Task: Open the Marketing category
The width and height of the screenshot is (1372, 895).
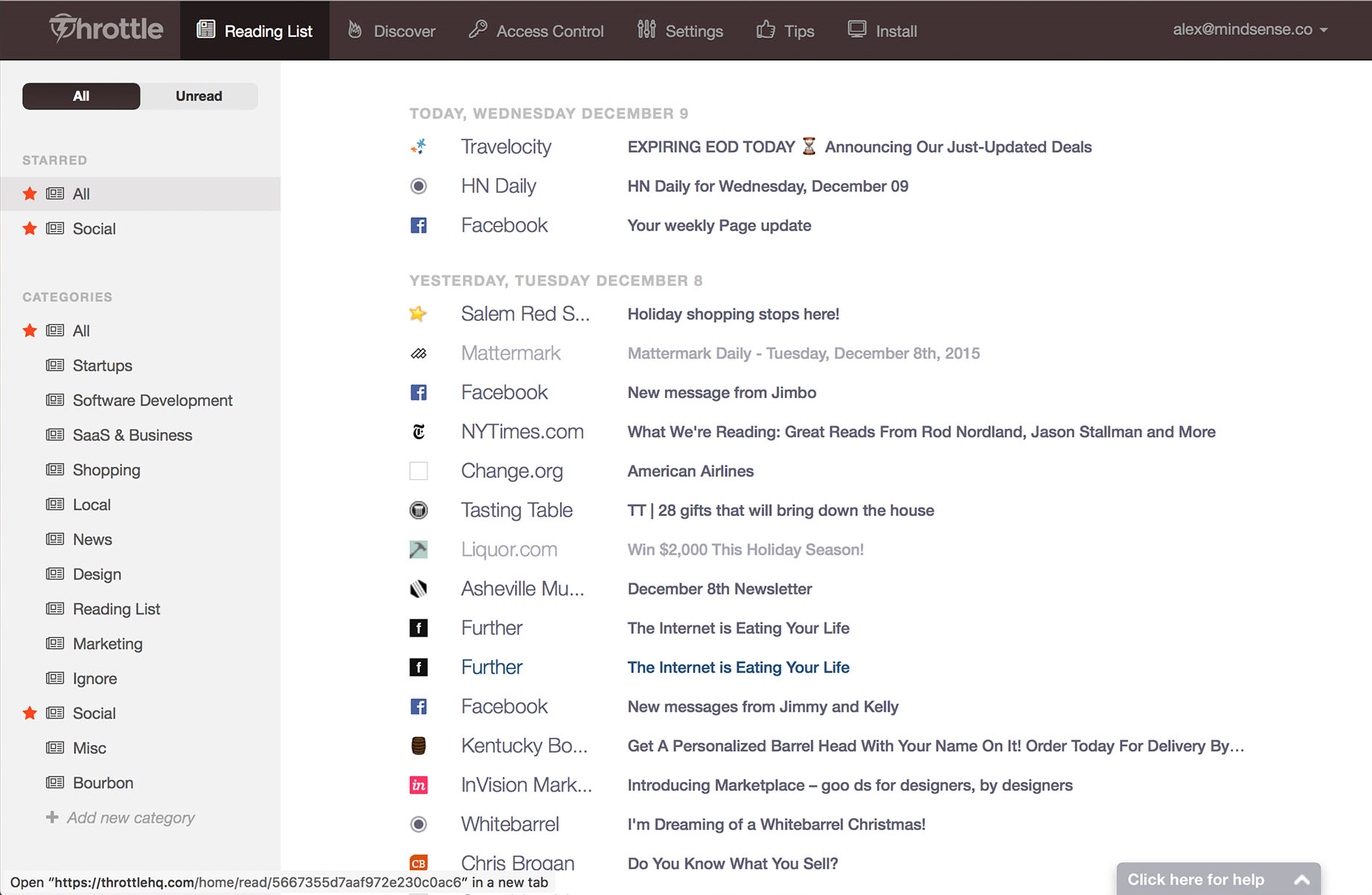Action: (x=108, y=643)
